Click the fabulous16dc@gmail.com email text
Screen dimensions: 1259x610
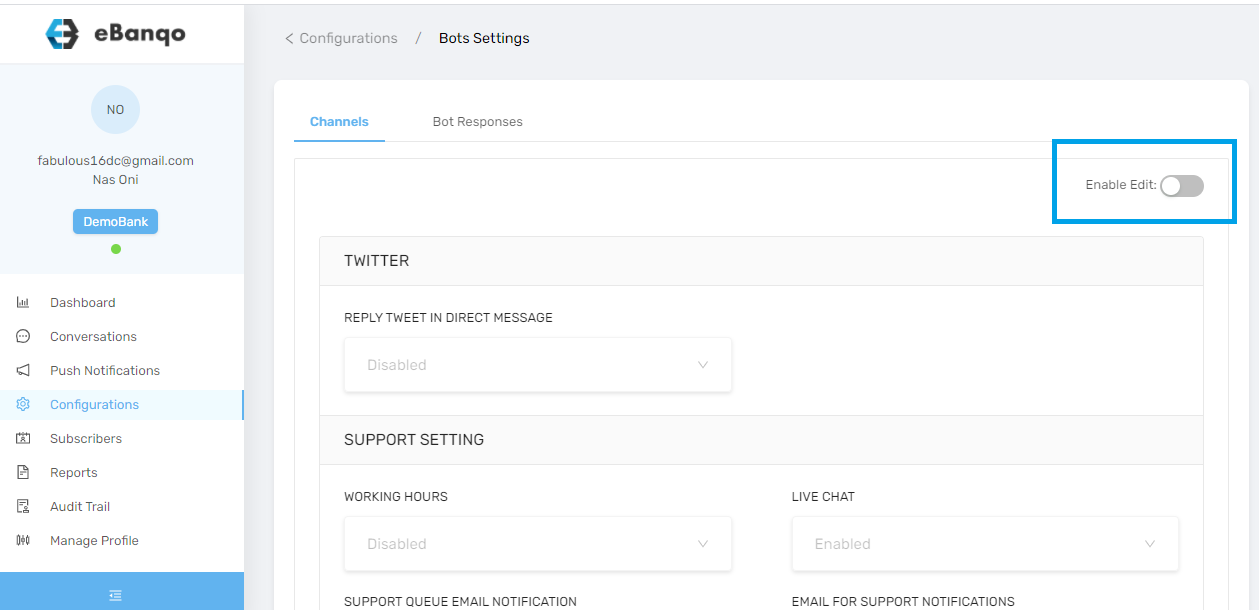click(x=116, y=160)
